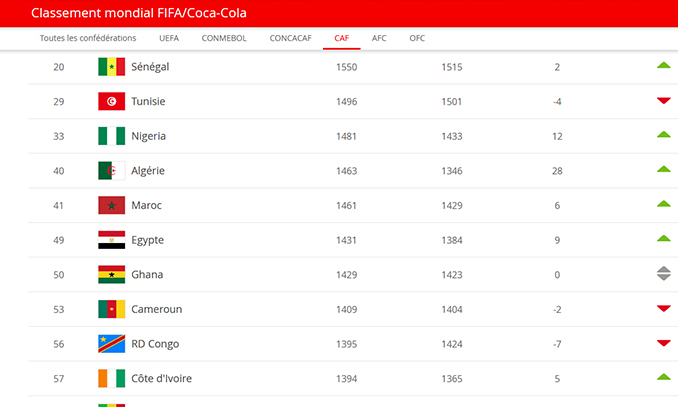The height and width of the screenshot is (407, 678).
Task: Open the CONCACAF tab
Action: pyautogui.click(x=291, y=38)
